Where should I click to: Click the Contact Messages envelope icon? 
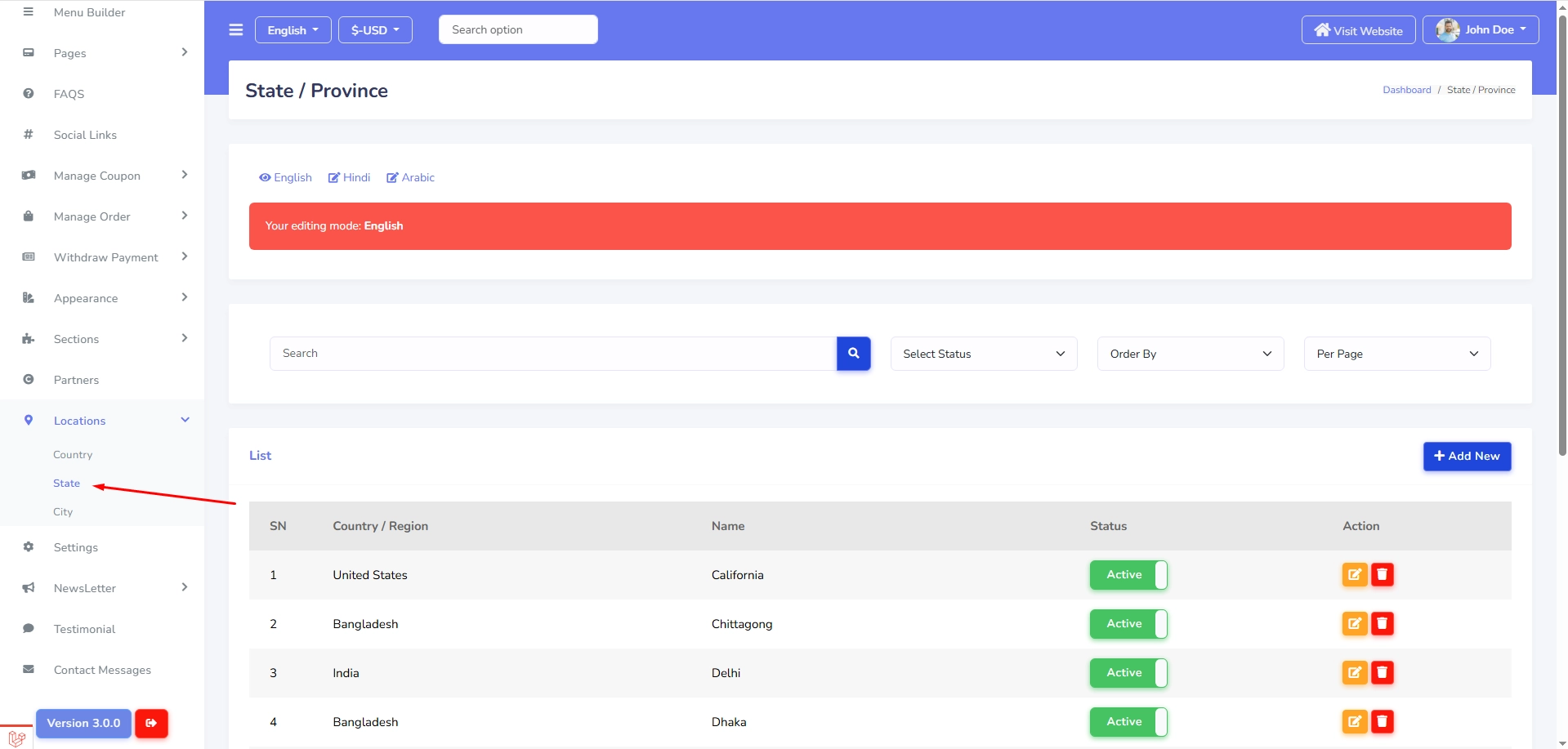click(29, 669)
